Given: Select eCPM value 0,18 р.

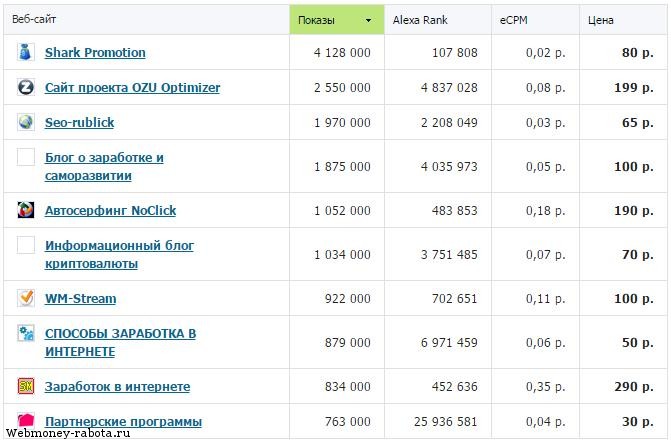Looking at the screenshot, I should pos(546,210).
